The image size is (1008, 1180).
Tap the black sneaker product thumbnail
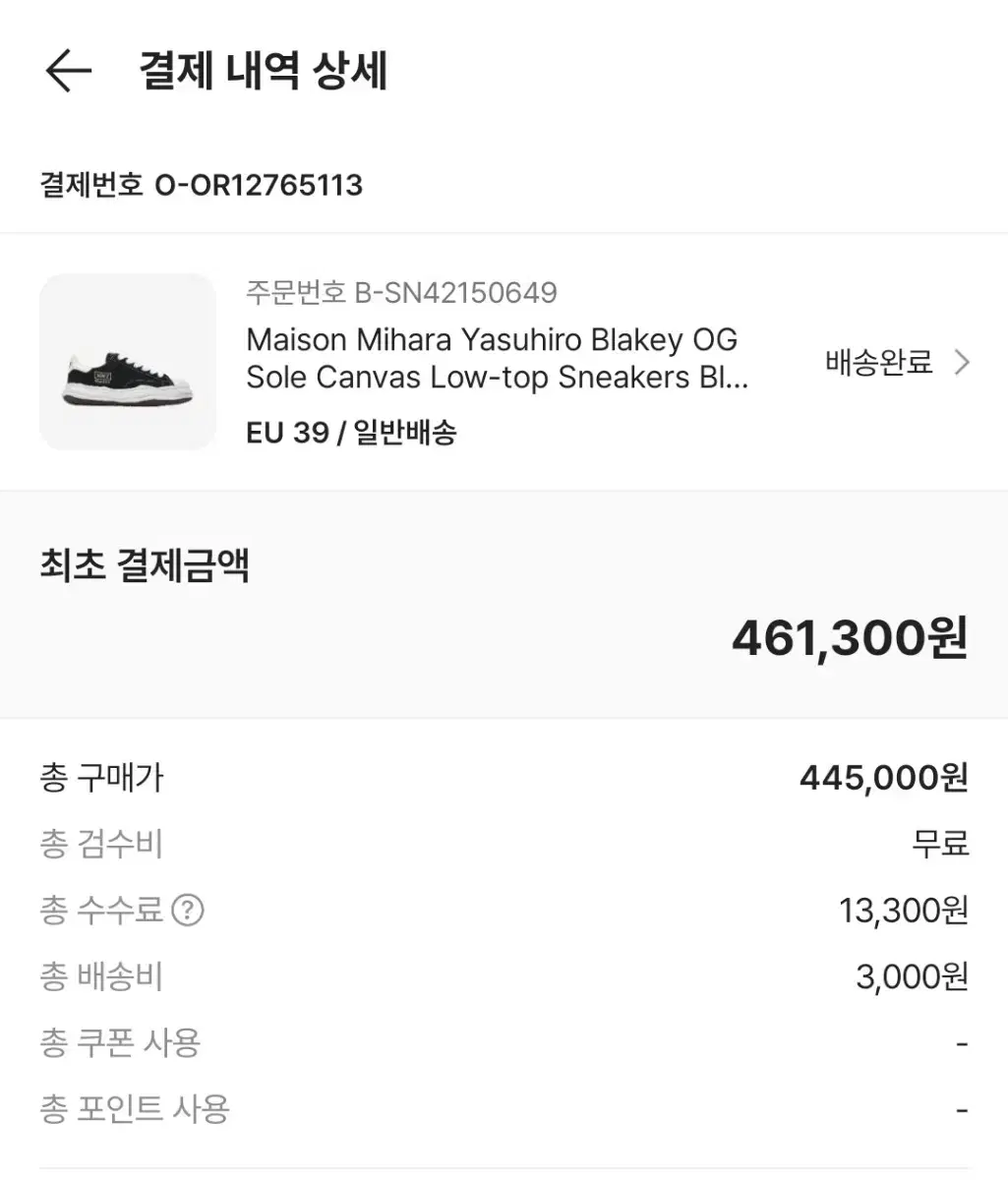tap(128, 362)
